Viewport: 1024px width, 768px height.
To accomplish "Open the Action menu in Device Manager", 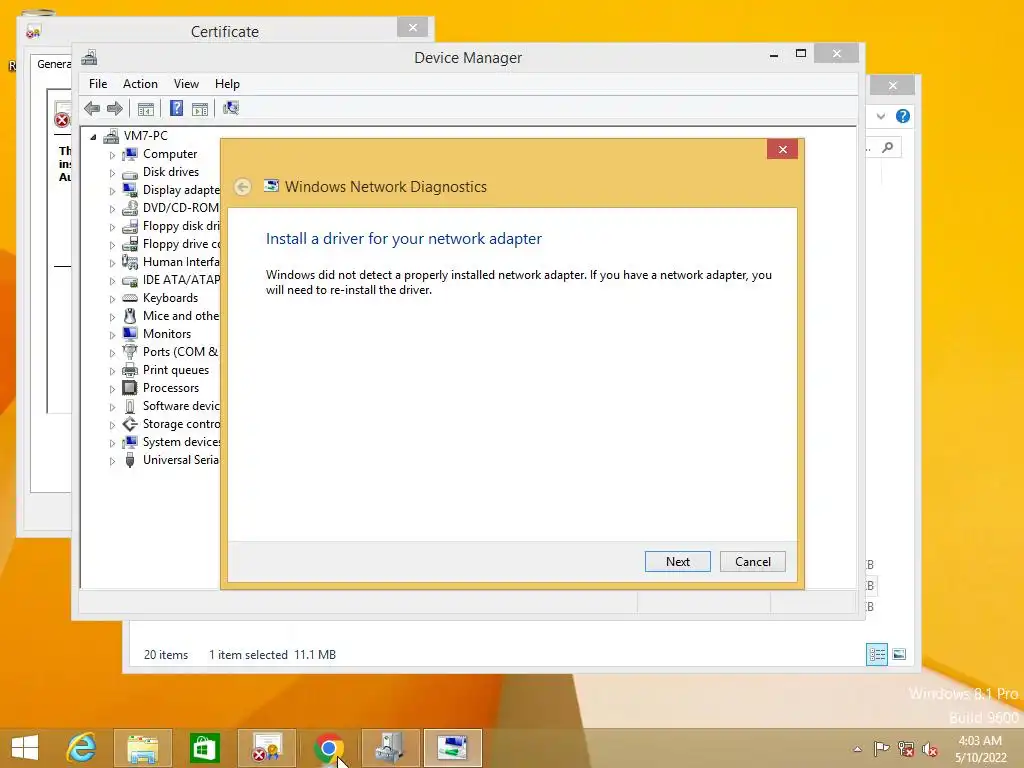I will click(x=140, y=84).
